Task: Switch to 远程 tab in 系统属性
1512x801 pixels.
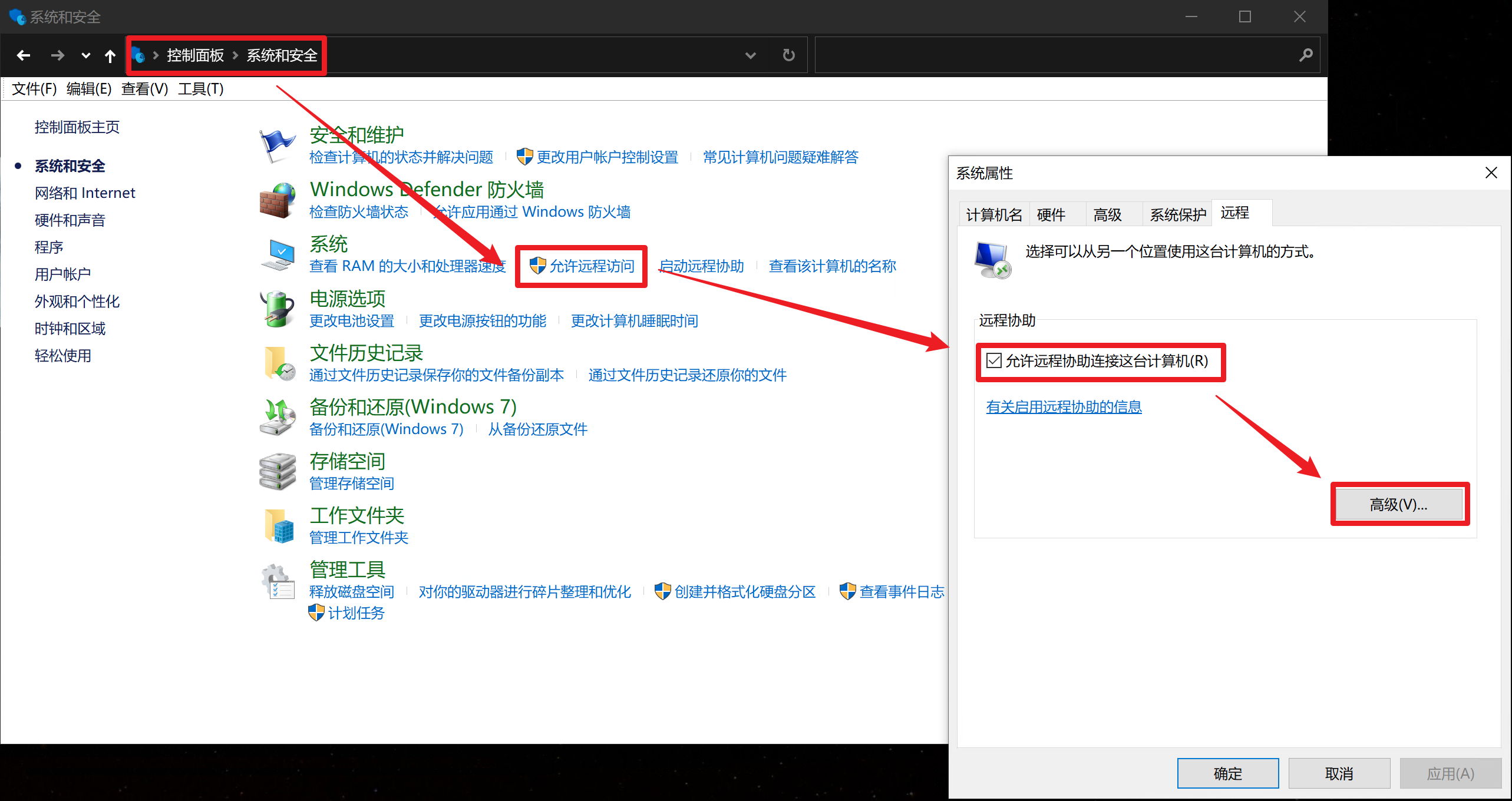Action: (1241, 213)
